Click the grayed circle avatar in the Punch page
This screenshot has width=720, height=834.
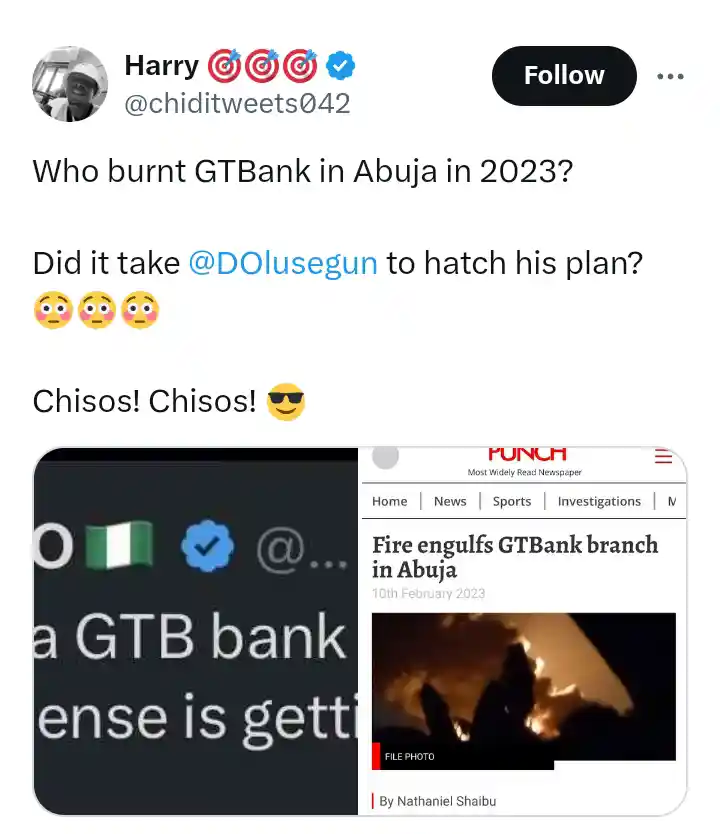pyautogui.click(x=386, y=456)
